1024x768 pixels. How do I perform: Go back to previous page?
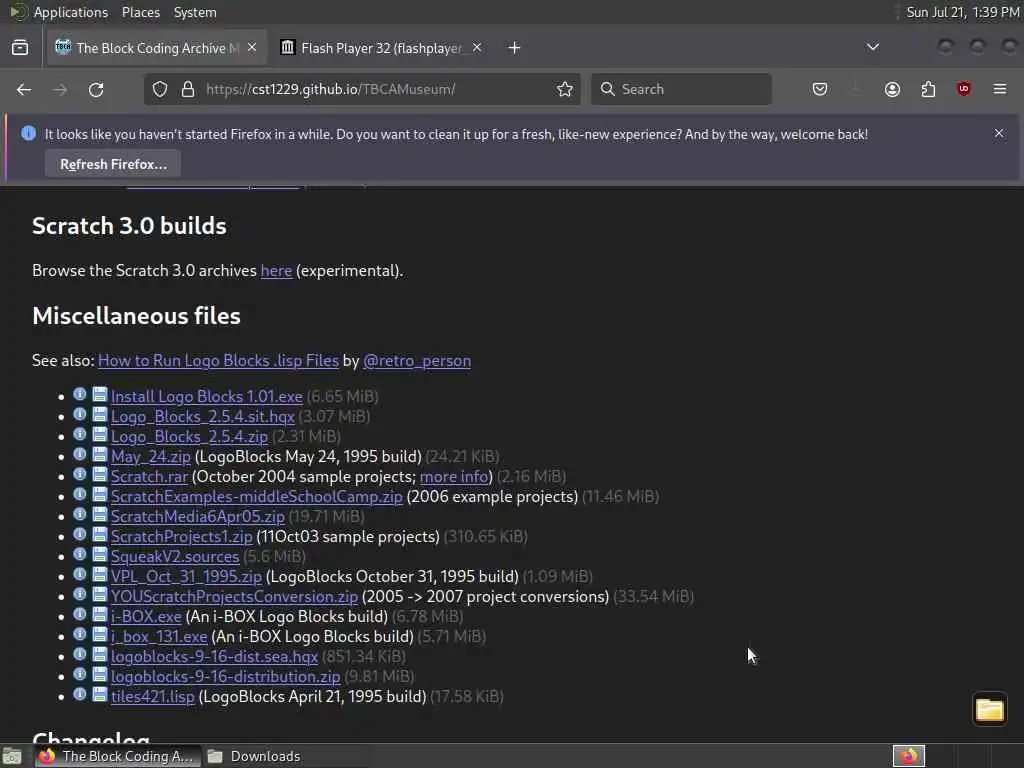24,89
